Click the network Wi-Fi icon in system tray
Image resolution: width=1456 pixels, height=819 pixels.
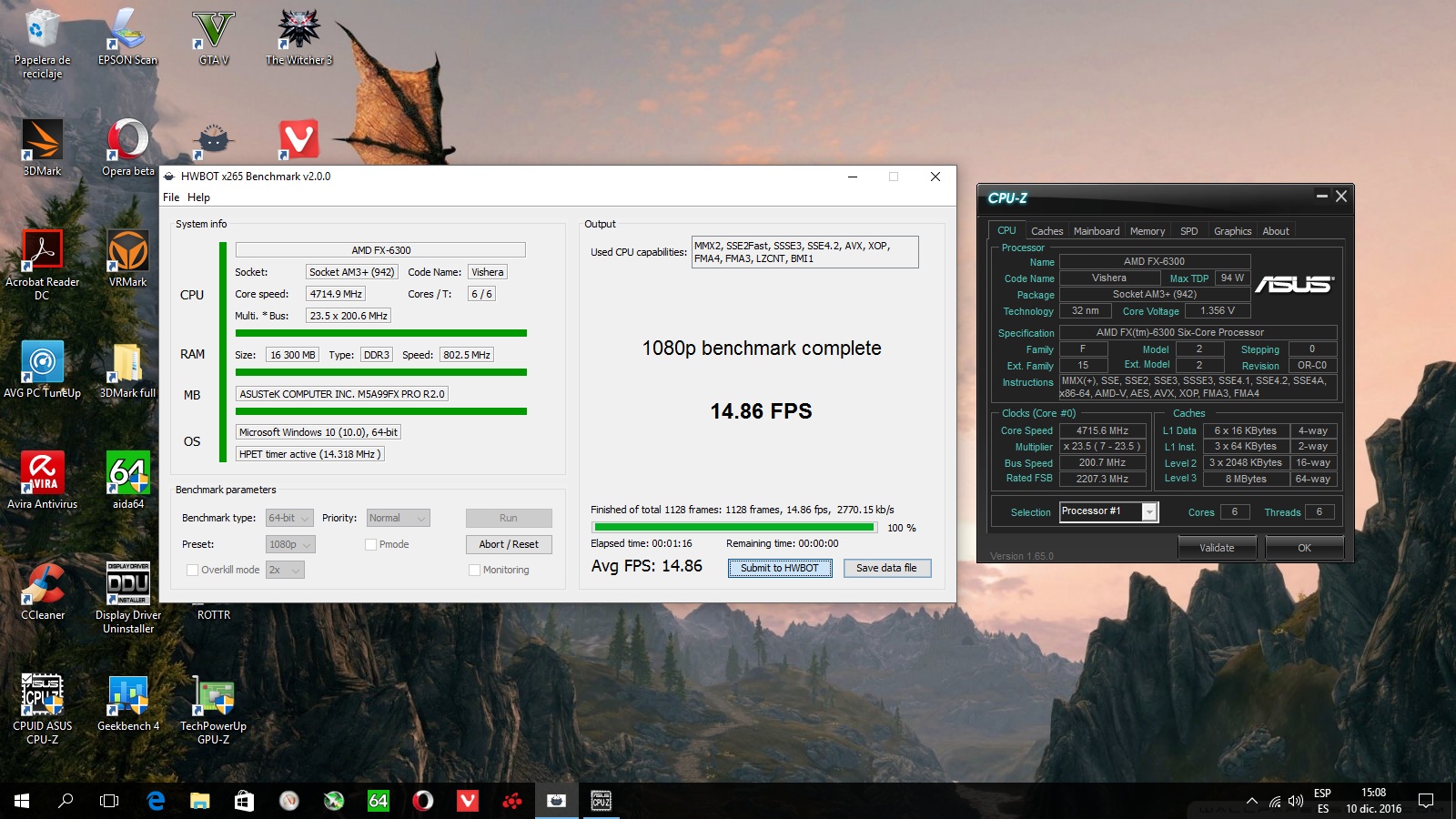point(1275,802)
